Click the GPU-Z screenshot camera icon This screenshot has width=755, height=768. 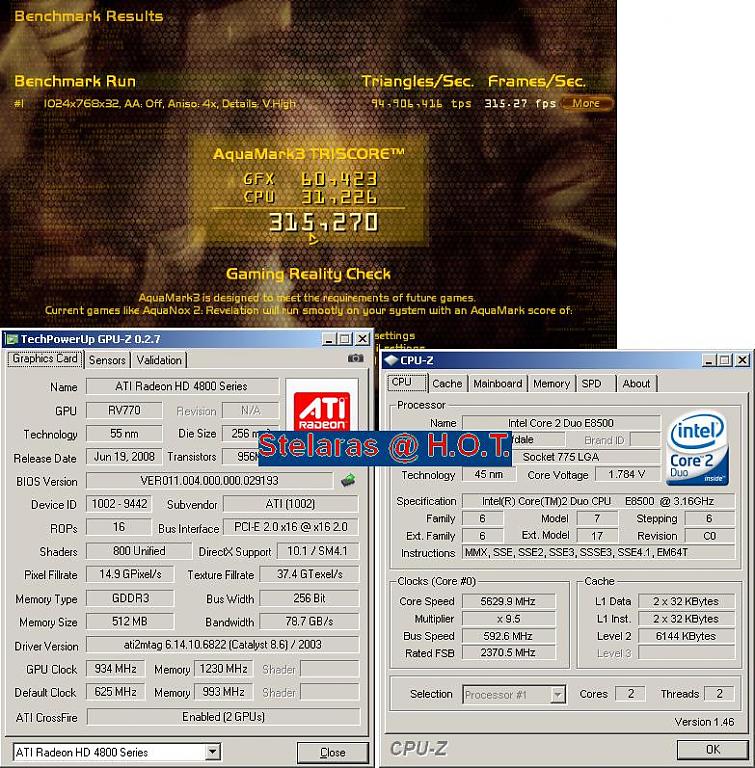pyautogui.click(x=356, y=359)
